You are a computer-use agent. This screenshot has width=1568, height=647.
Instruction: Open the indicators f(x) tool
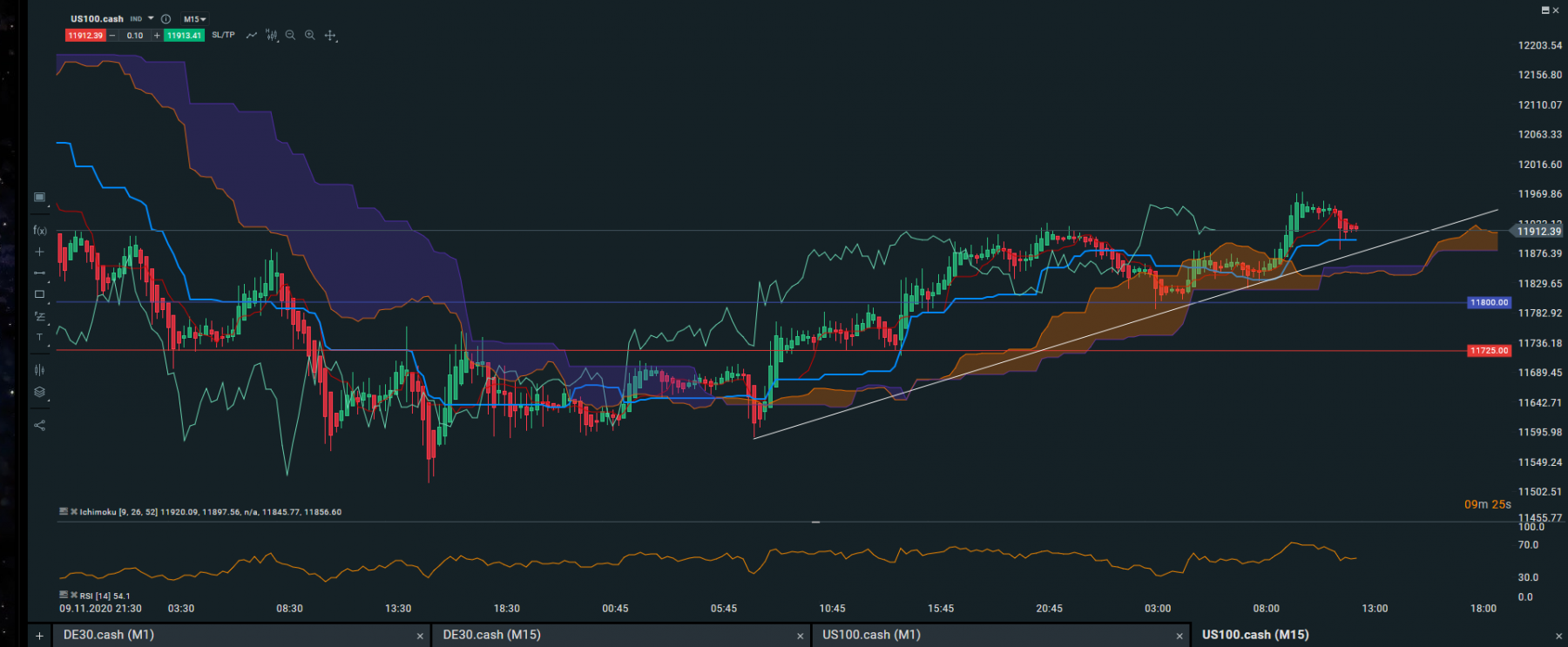click(39, 231)
